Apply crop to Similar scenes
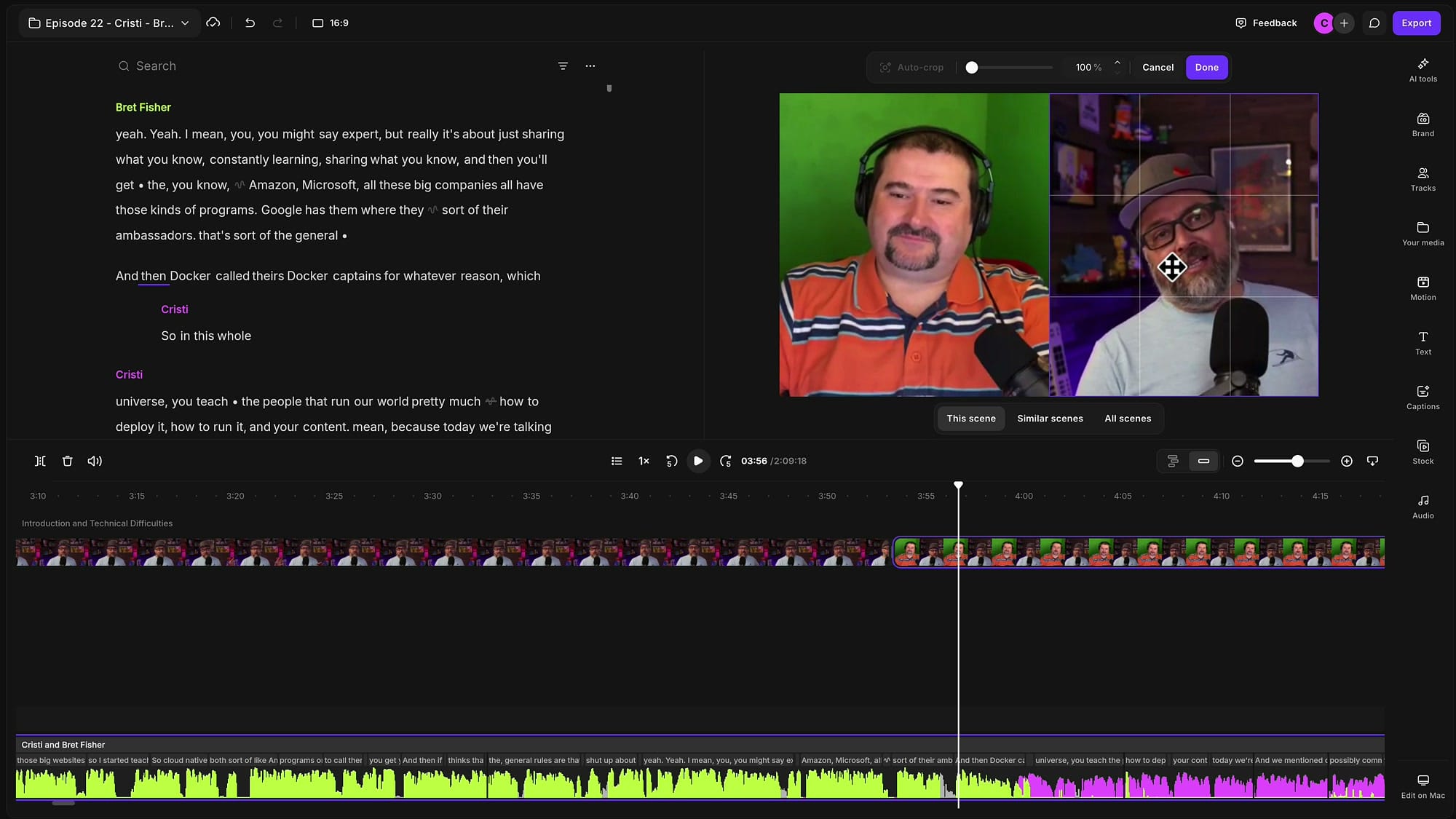The height and width of the screenshot is (819, 1456). [1050, 419]
